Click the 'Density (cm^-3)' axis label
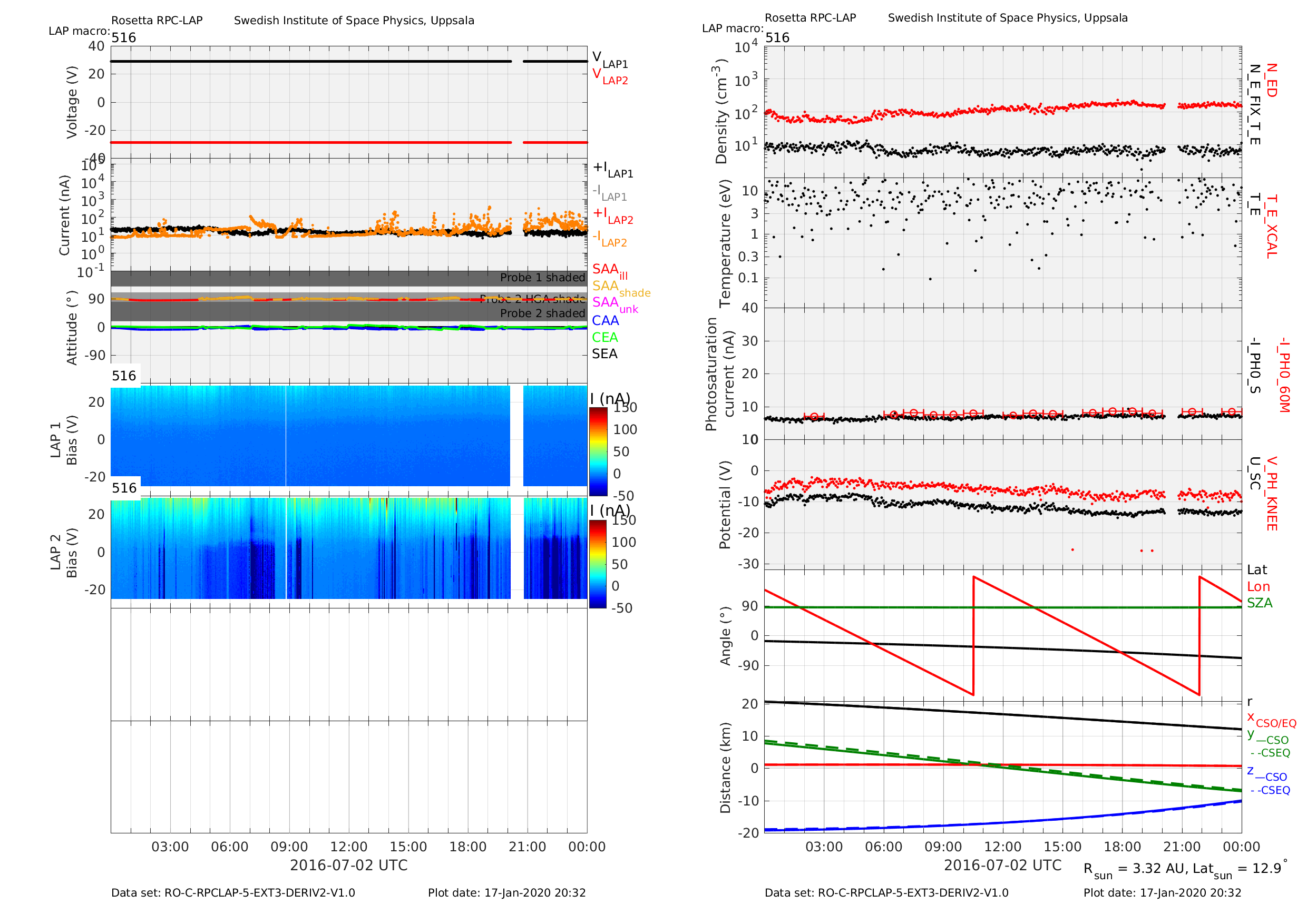 pyautogui.click(x=720, y=112)
